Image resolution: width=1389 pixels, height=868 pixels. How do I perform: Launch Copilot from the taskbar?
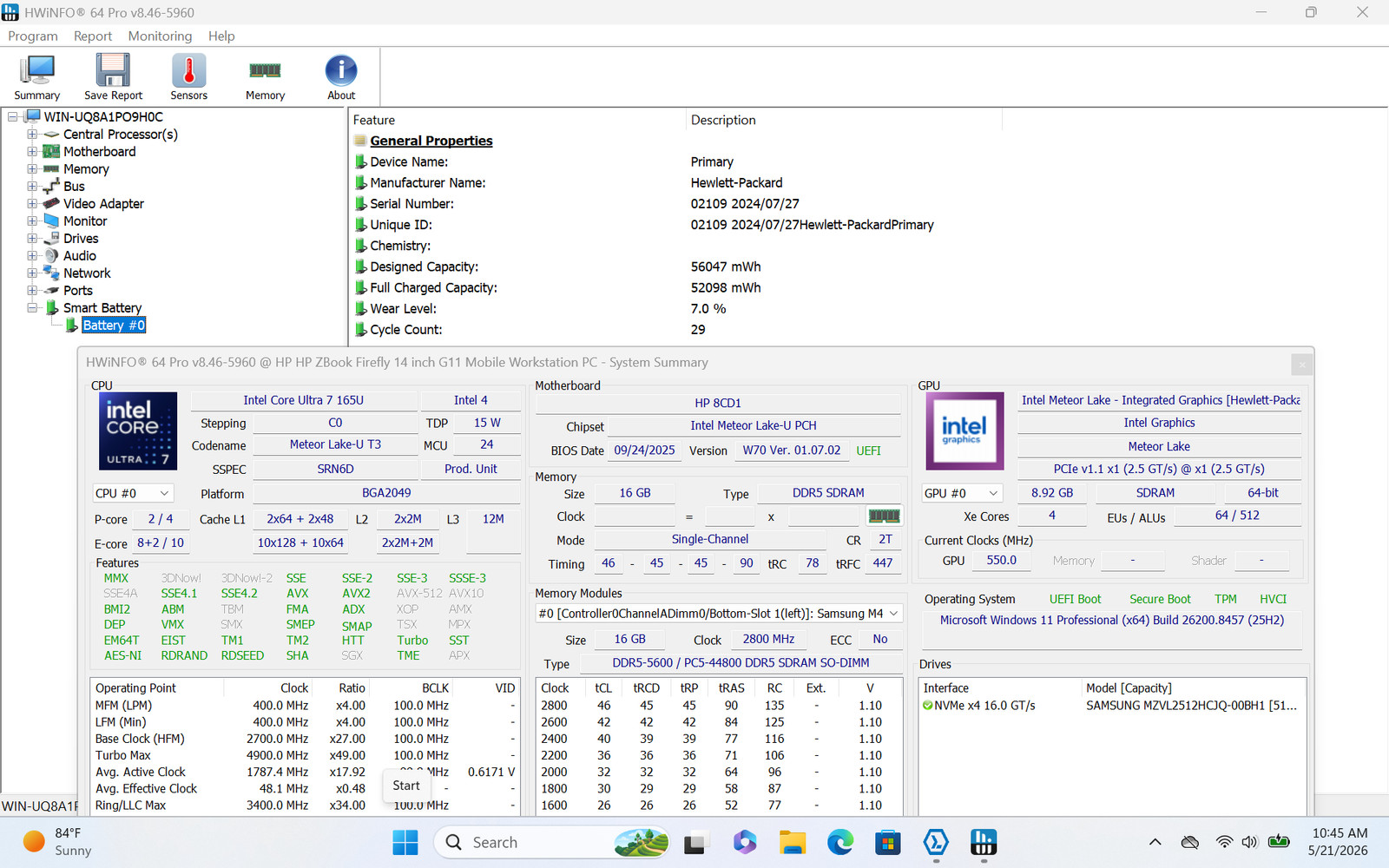(x=744, y=842)
